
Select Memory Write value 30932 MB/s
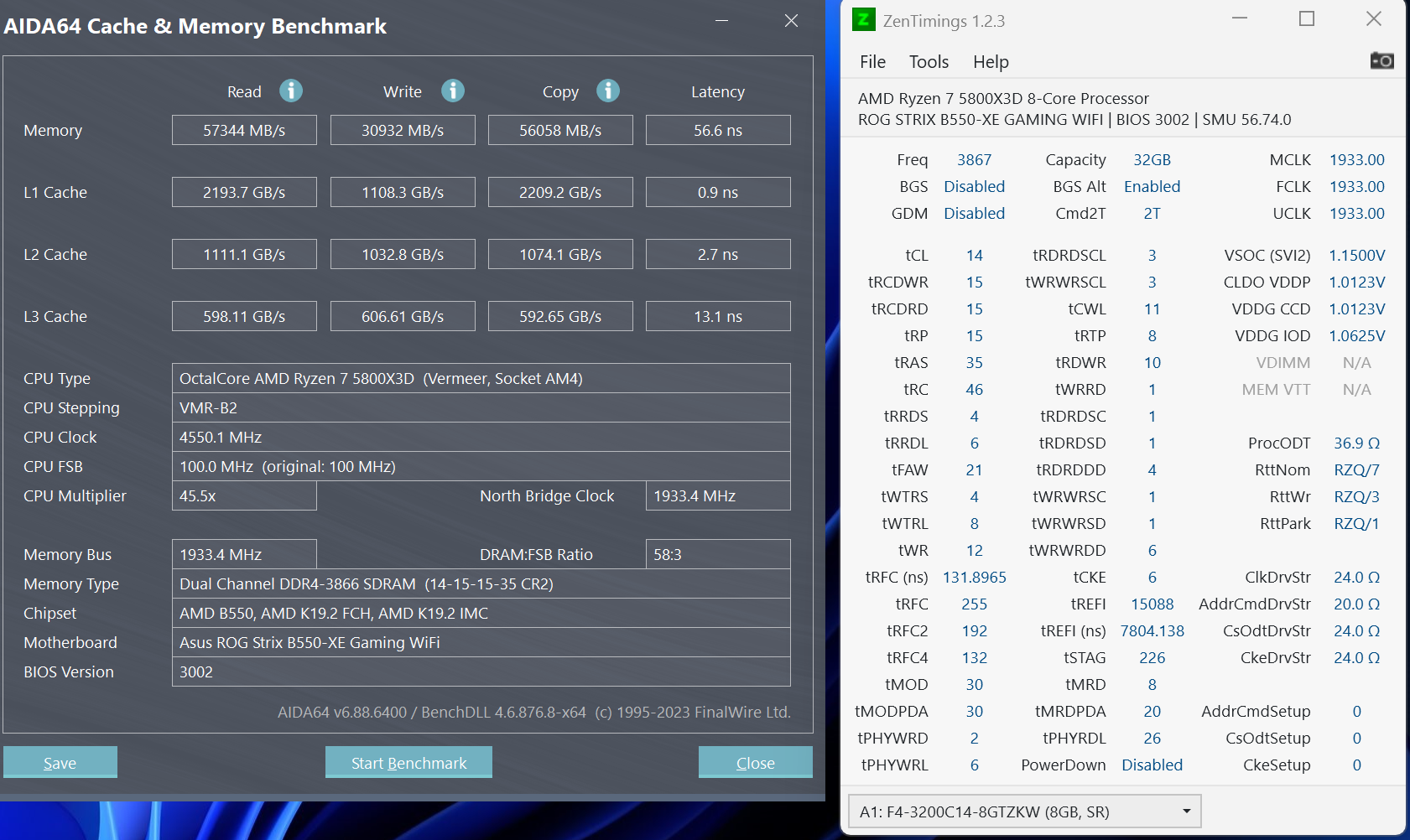tap(403, 130)
